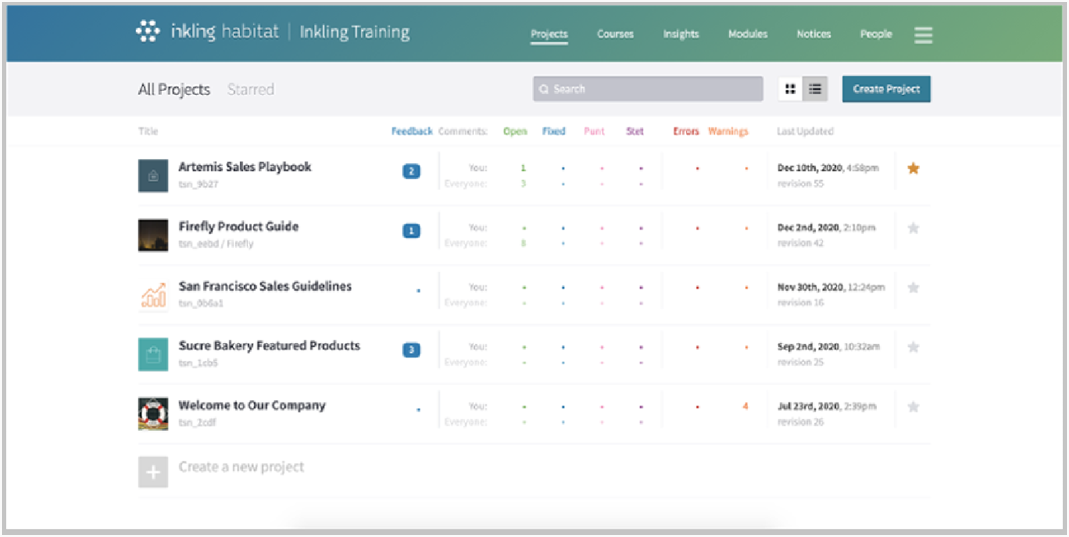The image size is (1069, 537).
Task: Click Sep 2nd, 2020 updated date
Action: pos(809,346)
